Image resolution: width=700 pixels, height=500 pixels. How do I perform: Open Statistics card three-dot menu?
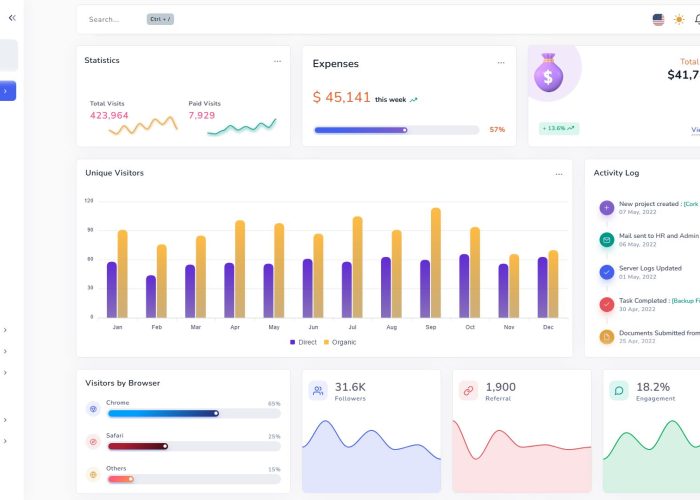point(277,61)
